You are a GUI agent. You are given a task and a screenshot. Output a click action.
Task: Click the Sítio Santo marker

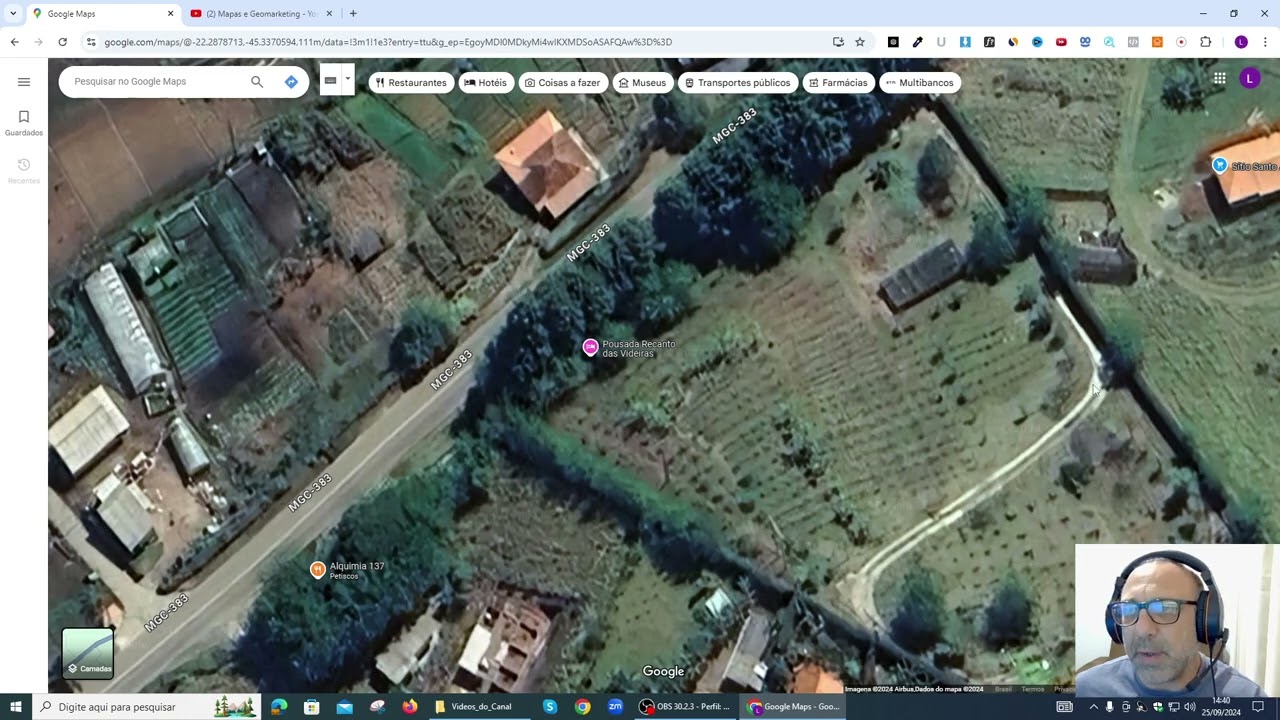tap(1219, 165)
